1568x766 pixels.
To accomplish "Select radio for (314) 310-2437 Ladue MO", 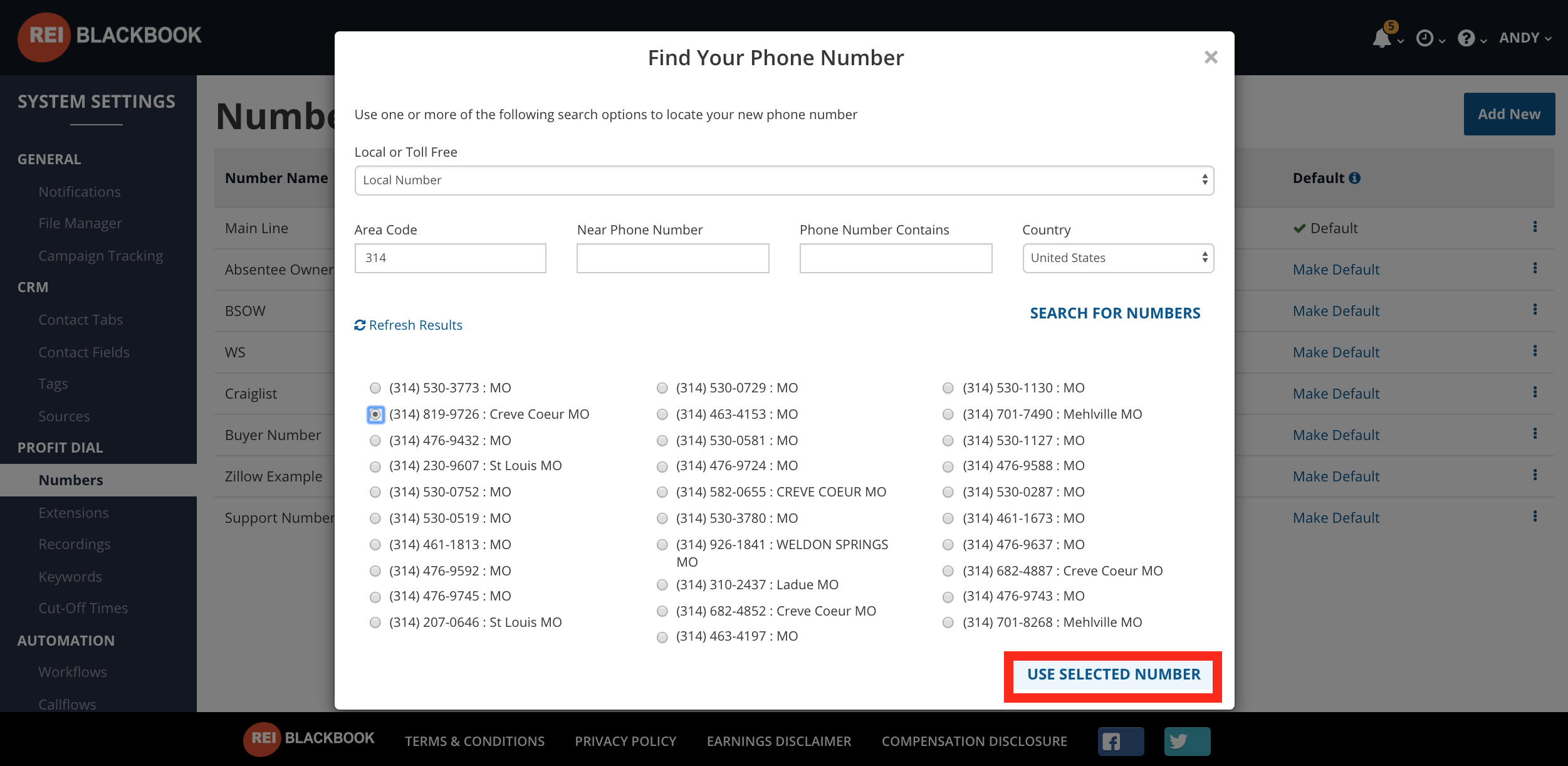I will [662, 585].
